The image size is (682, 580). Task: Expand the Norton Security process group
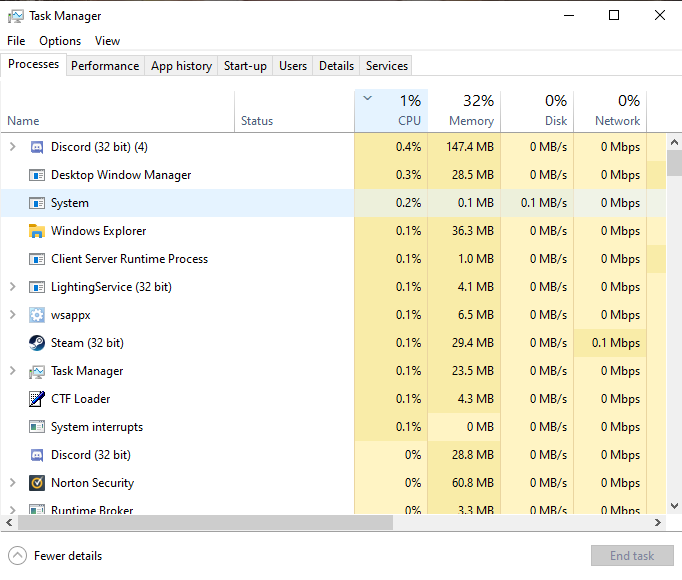coord(13,483)
